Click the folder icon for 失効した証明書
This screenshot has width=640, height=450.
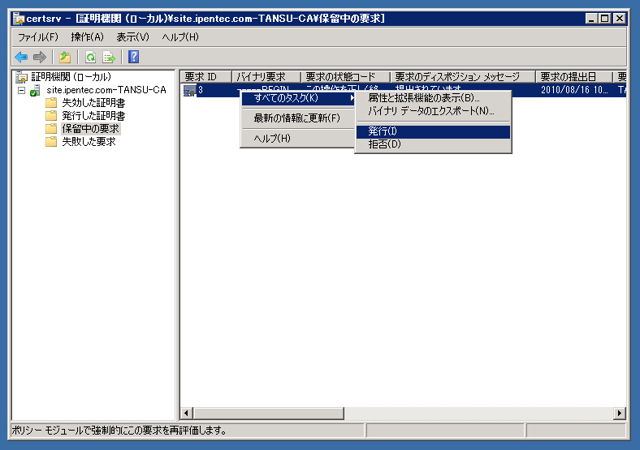51,102
